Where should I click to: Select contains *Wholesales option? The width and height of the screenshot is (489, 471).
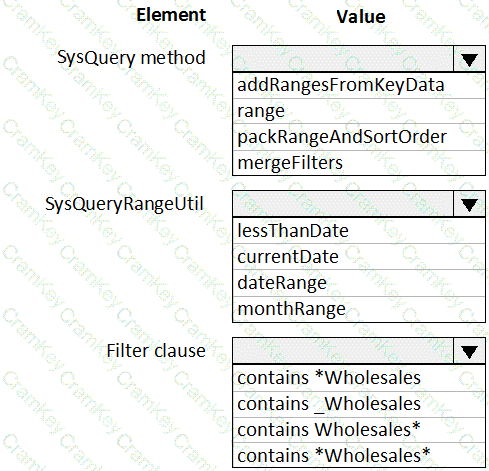pos(359,378)
